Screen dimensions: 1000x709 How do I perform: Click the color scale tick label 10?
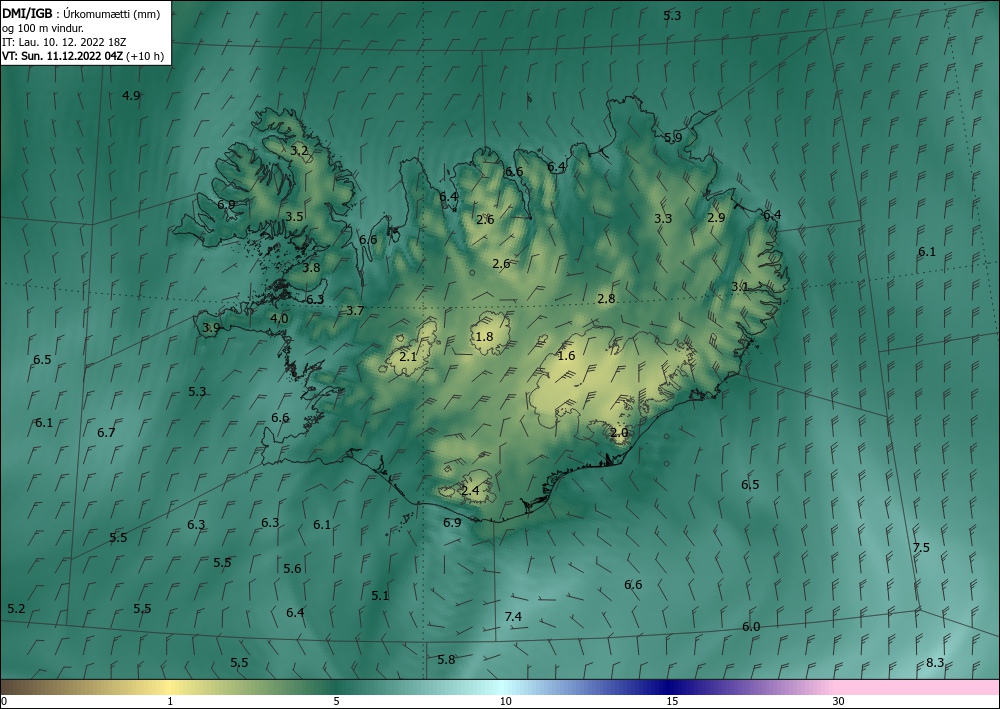pyautogui.click(x=505, y=701)
